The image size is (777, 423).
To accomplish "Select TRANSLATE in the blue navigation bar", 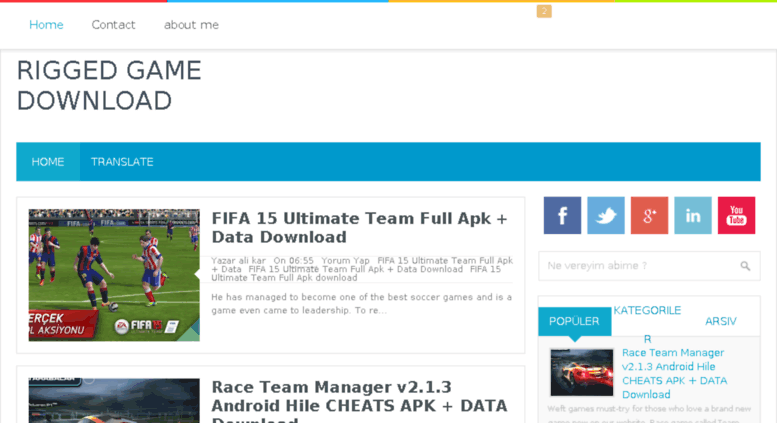I will 122,162.
